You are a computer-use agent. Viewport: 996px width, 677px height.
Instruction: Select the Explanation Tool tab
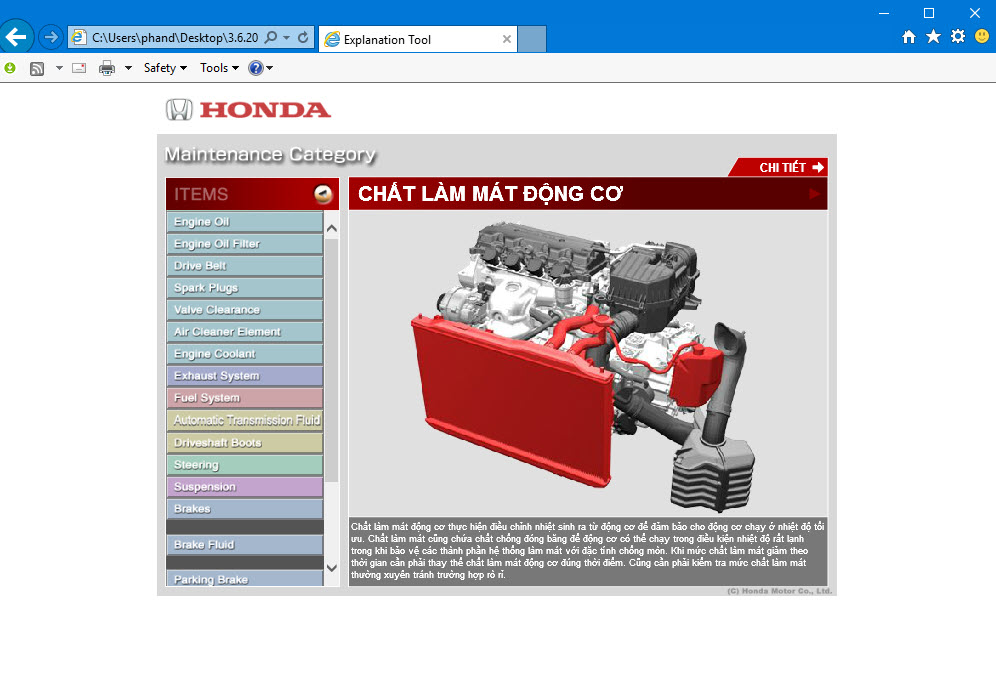point(418,39)
